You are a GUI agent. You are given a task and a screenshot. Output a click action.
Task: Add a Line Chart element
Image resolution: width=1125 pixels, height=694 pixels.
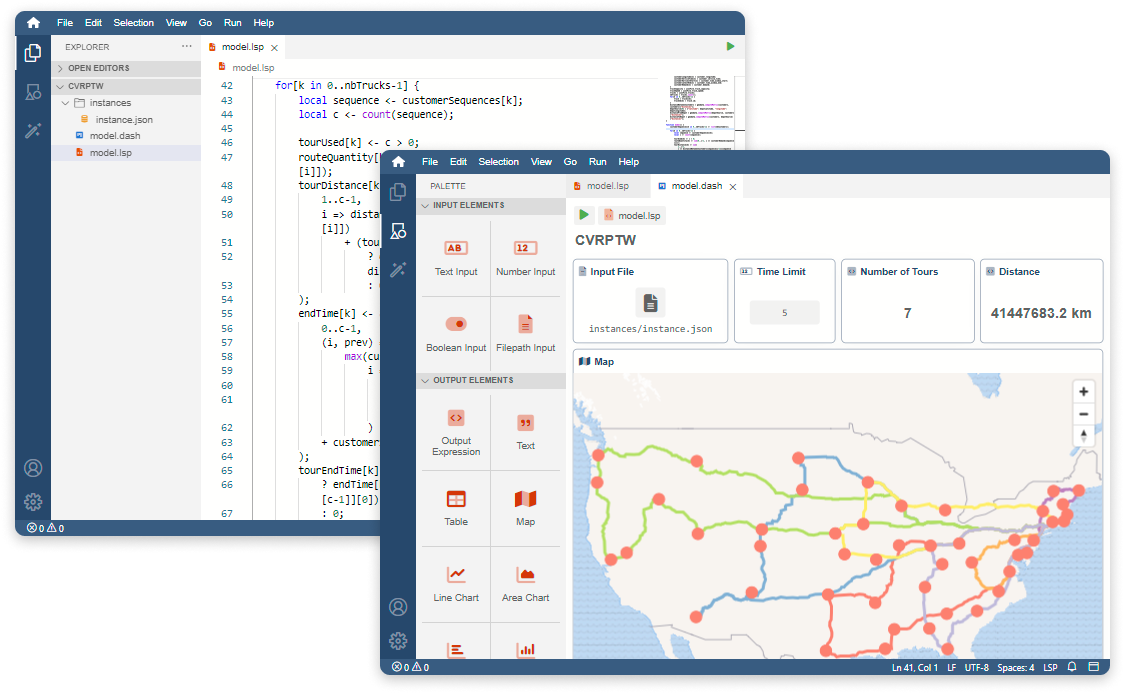(x=456, y=582)
